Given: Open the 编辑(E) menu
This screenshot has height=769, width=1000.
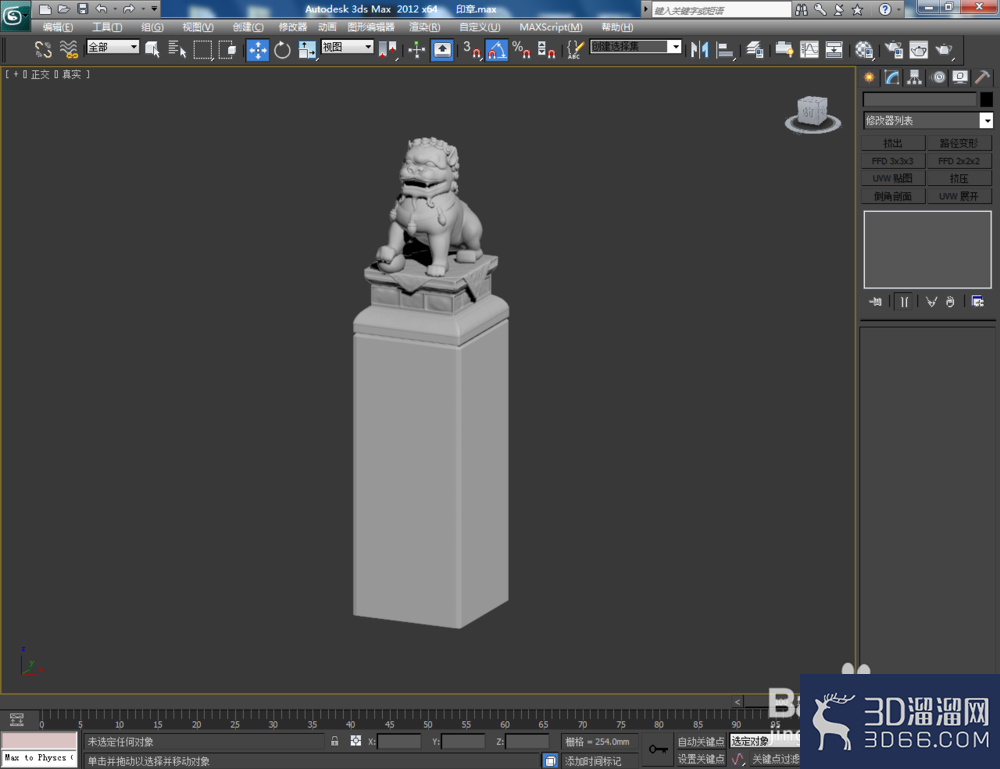Looking at the screenshot, I should (58, 27).
